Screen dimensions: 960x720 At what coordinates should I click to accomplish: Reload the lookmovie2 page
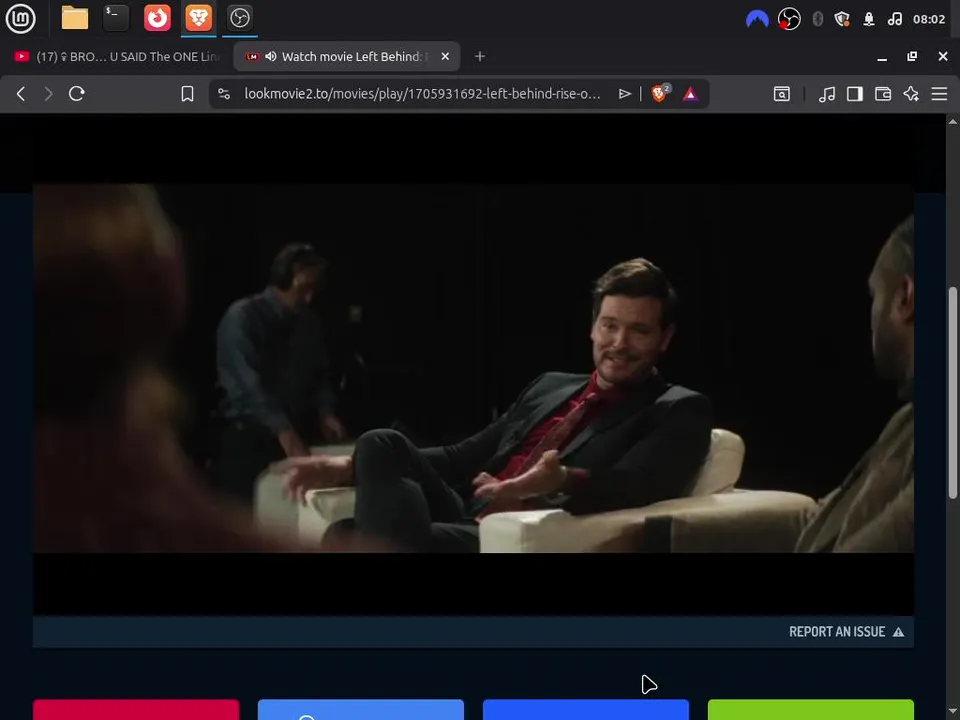point(77,94)
